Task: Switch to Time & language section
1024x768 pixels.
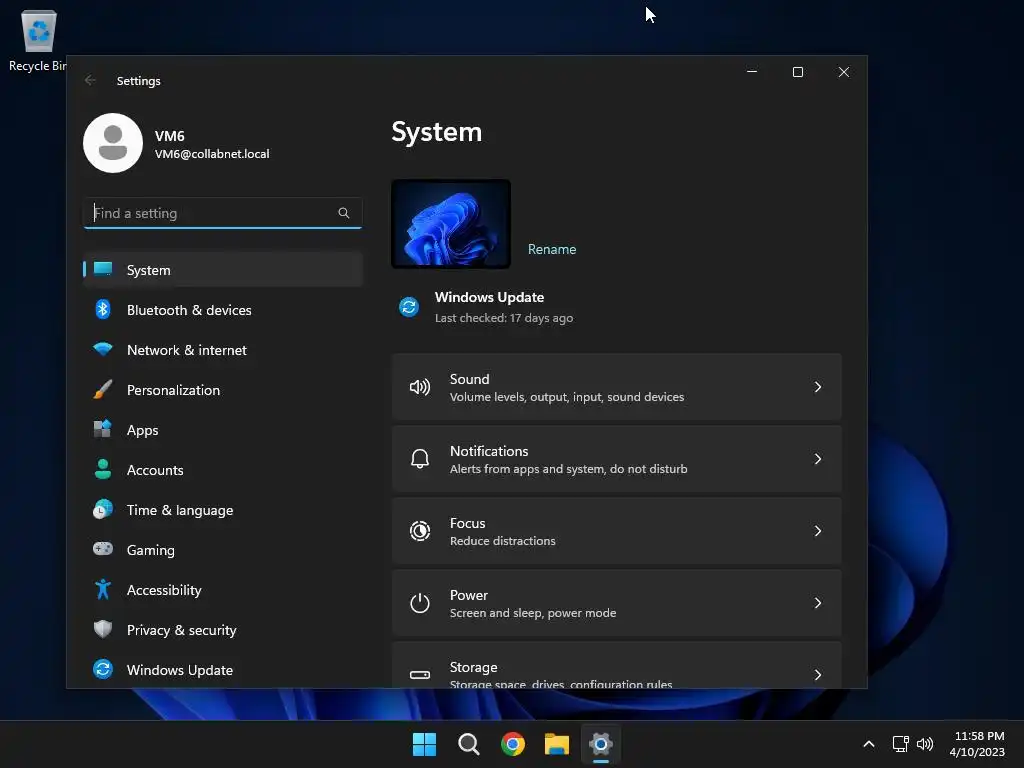Action: tap(223, 509)
